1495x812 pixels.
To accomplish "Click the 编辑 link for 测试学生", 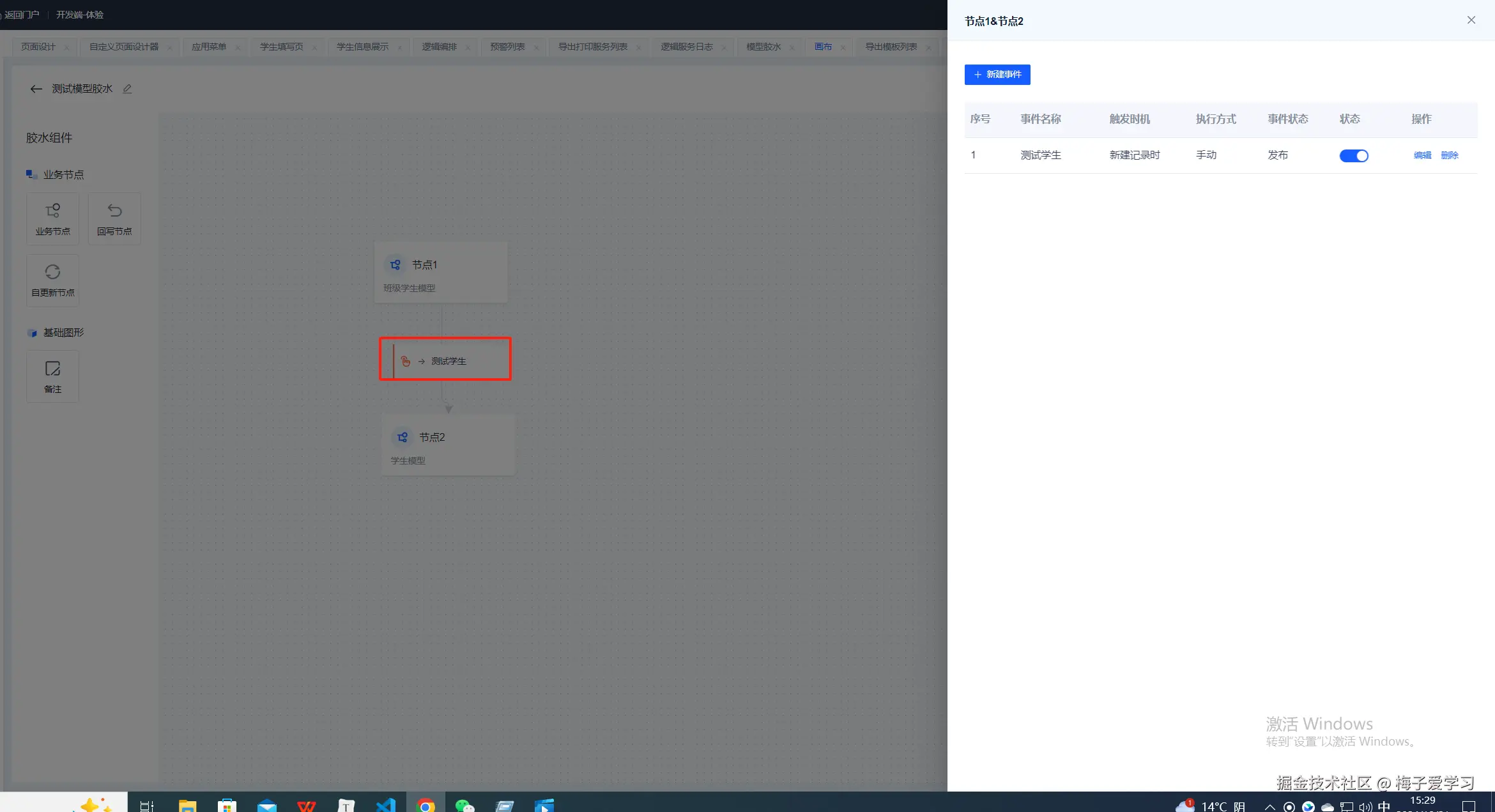I will coord(1422,155).
